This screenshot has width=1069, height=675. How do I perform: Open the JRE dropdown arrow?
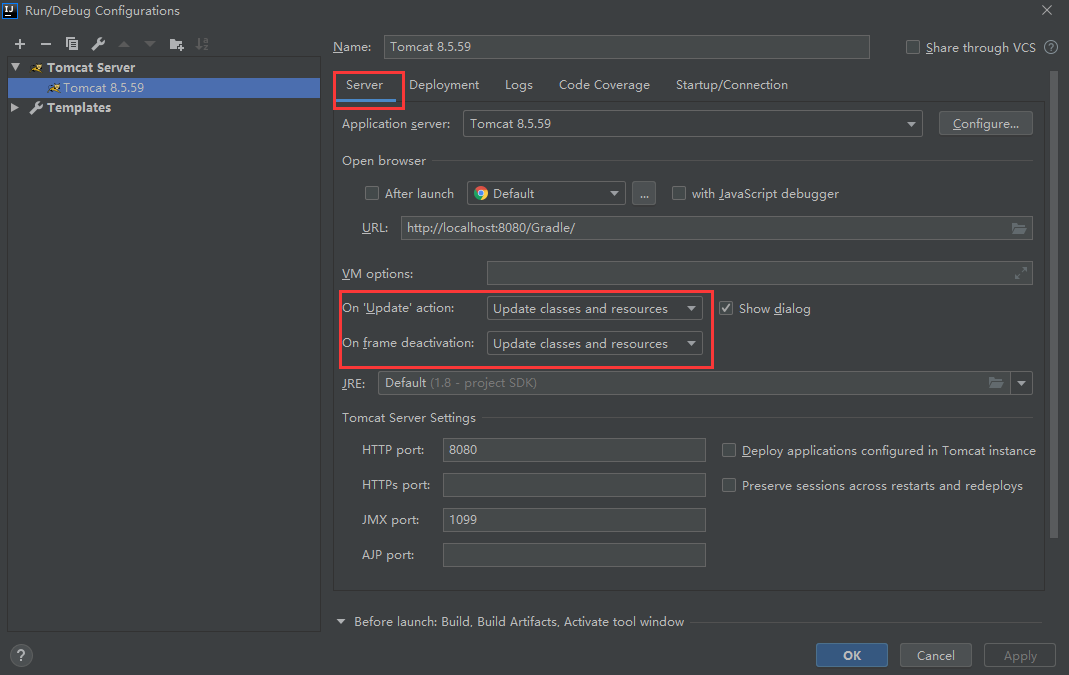tap(1021, 383)
